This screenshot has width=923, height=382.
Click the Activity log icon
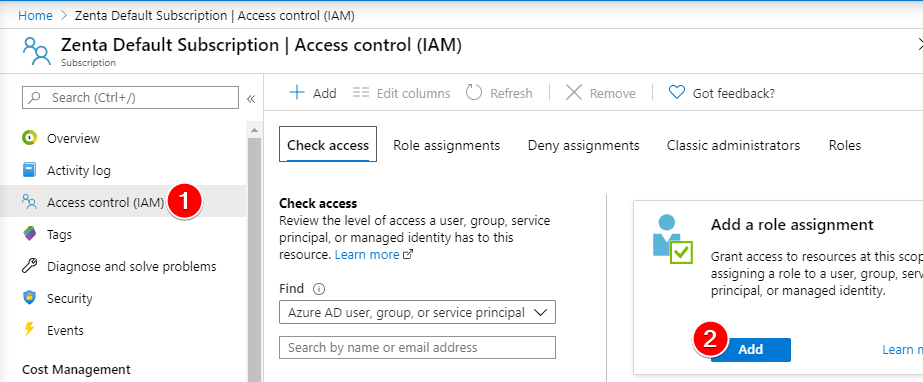coord(29,170)
